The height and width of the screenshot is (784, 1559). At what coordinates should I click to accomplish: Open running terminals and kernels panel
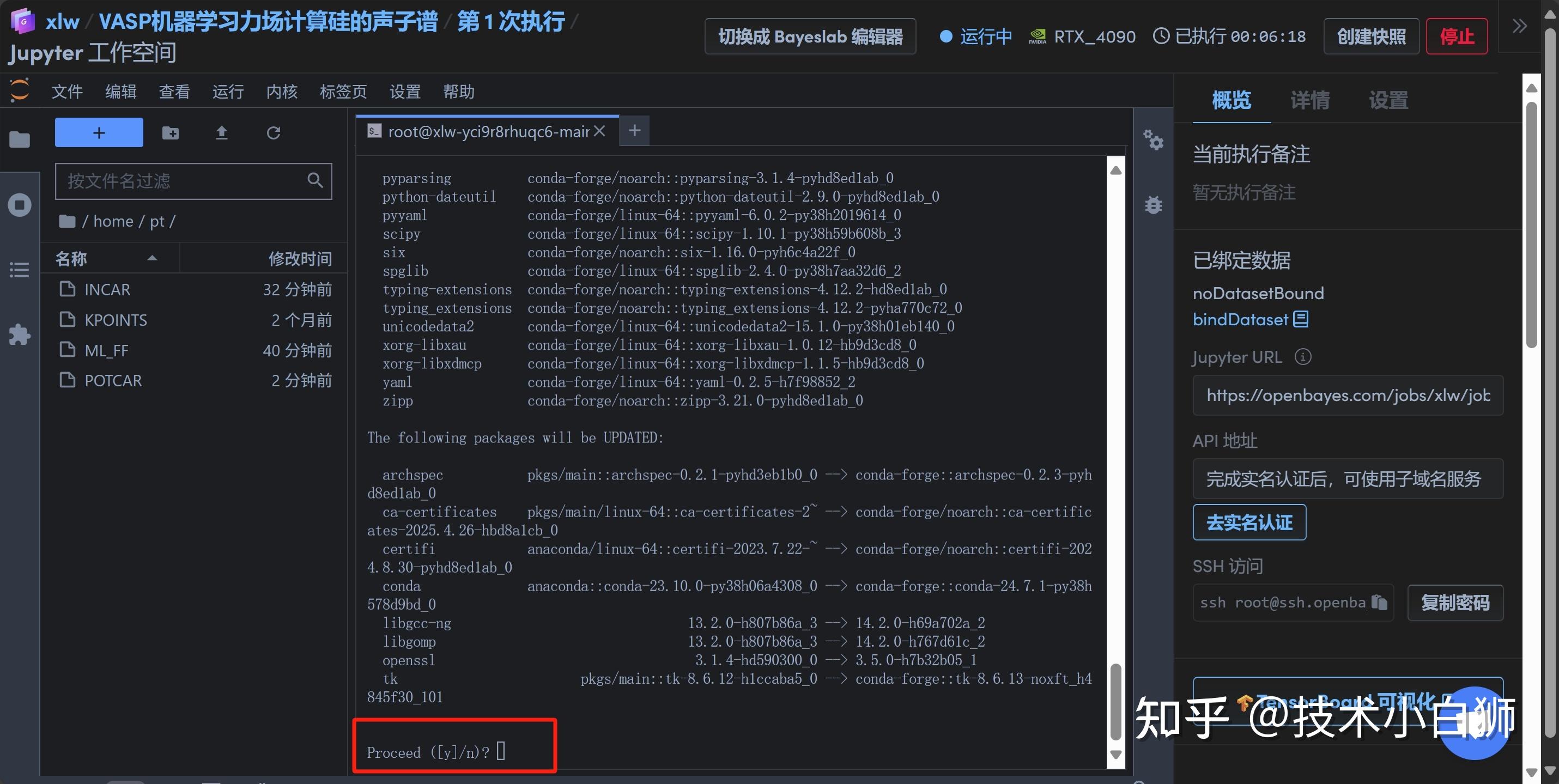20,205
